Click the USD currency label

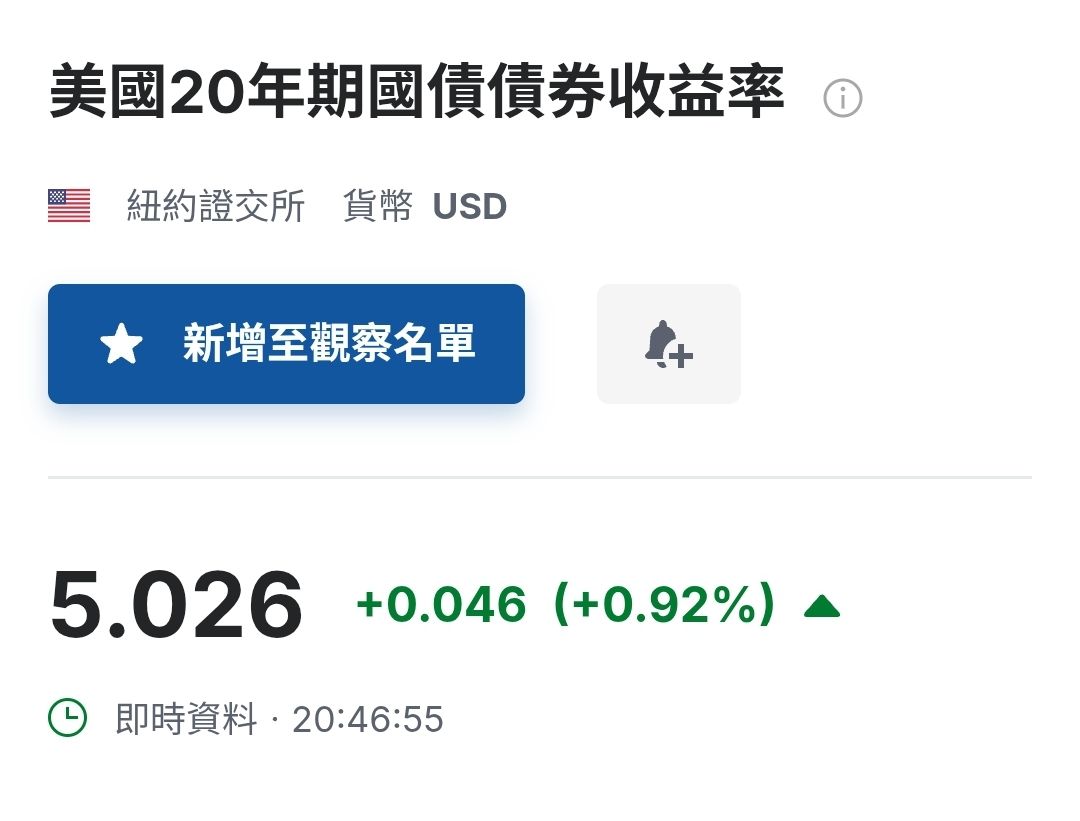pyautogui.click(x=470, y=207)
